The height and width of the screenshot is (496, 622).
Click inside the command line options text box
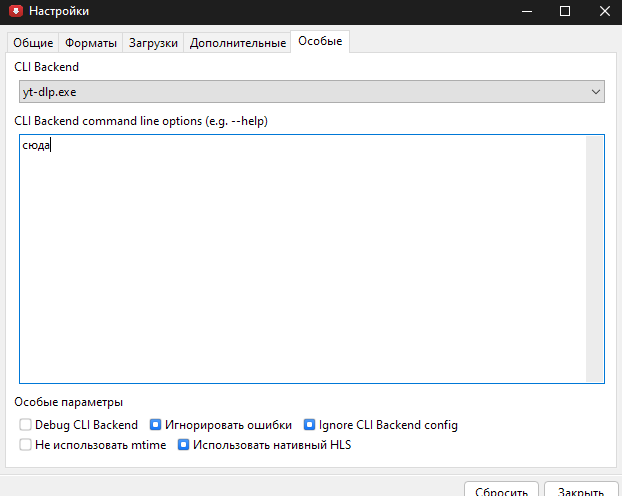point(300,260)
